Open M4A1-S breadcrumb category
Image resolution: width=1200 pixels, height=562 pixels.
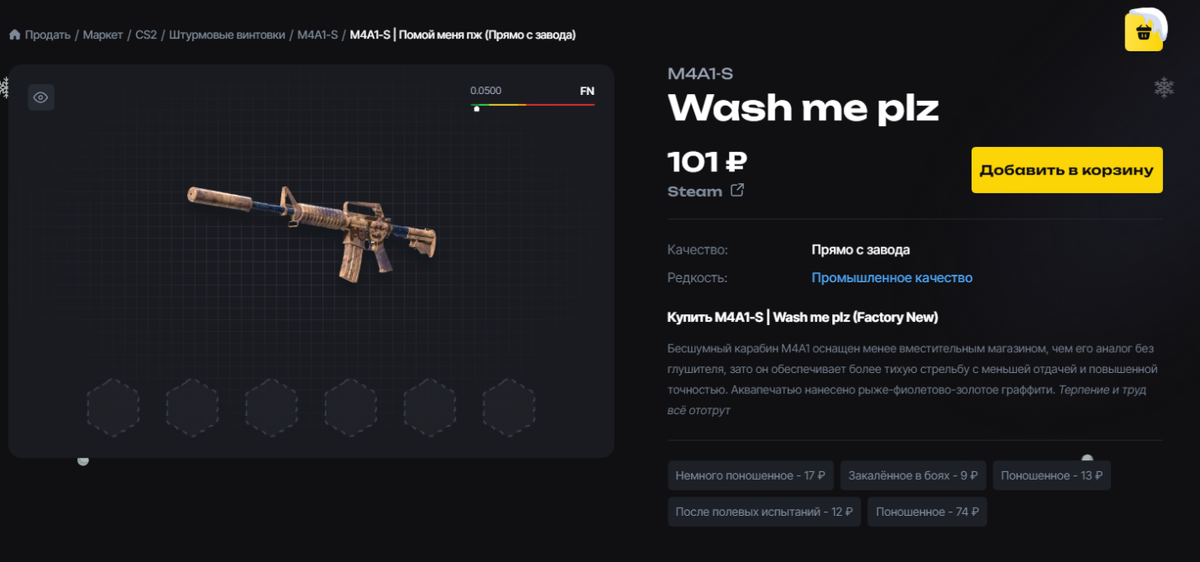pyautogui.click(x=318, y=35)
